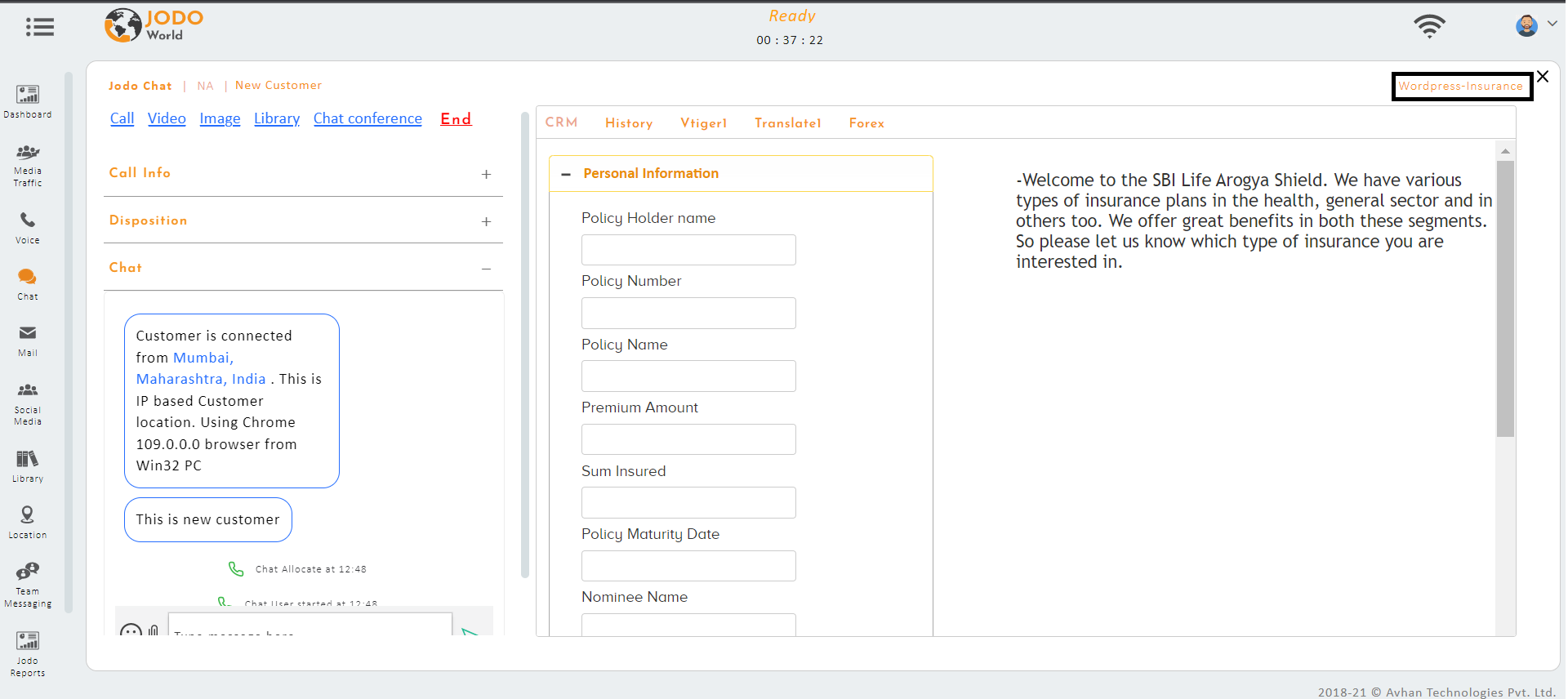Click the left chat panel scrollbar

point(525,345)
